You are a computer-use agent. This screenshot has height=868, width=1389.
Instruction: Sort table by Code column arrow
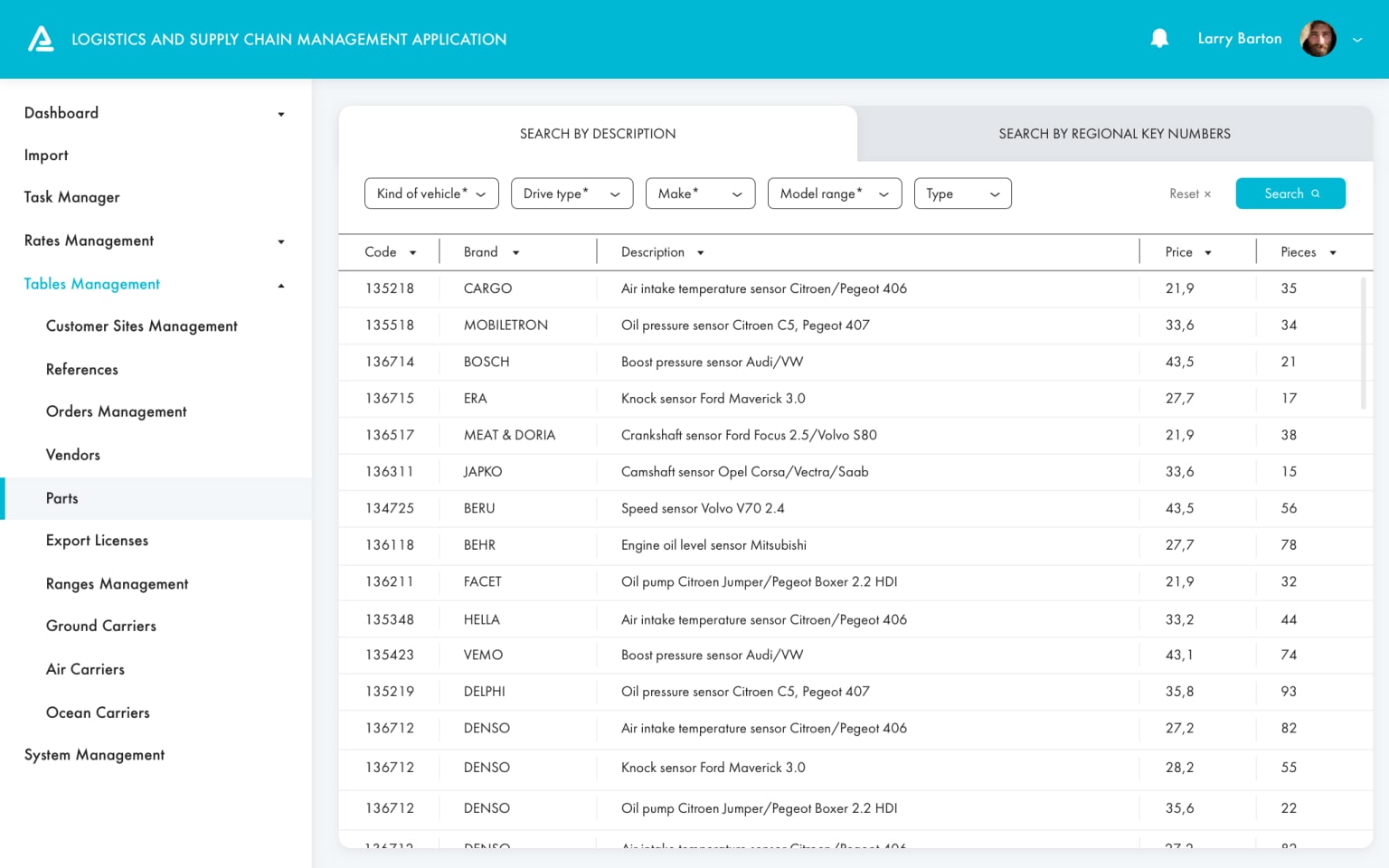413,253
